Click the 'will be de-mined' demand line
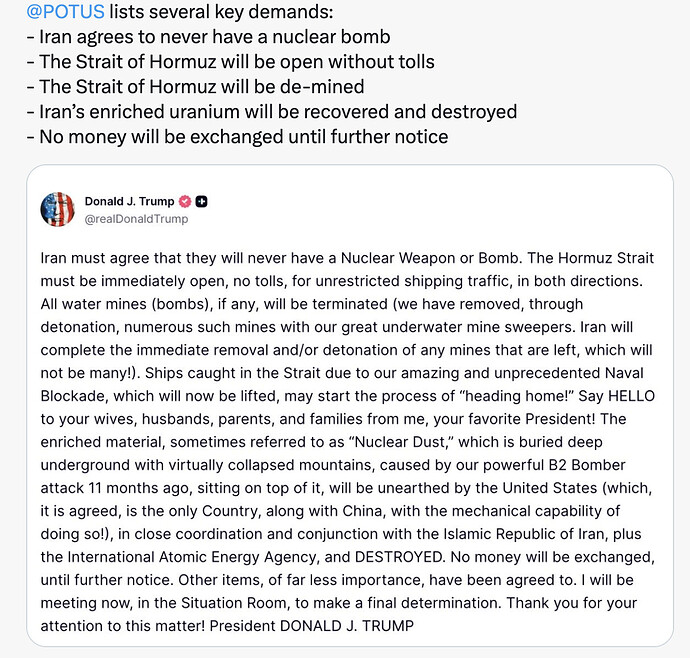 [x=195, y=87]
